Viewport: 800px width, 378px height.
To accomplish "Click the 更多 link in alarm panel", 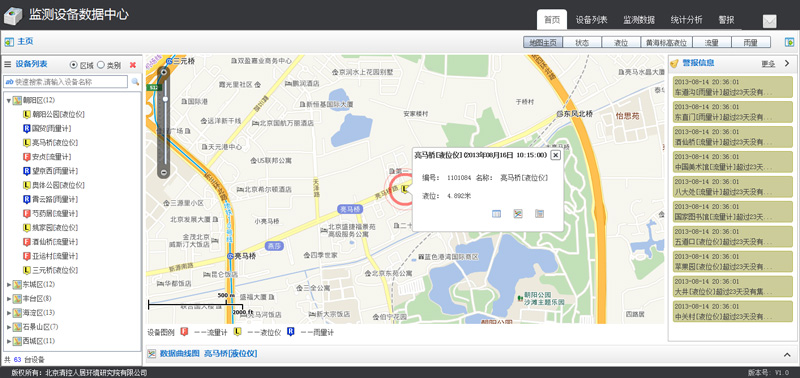I will [768, 64].
